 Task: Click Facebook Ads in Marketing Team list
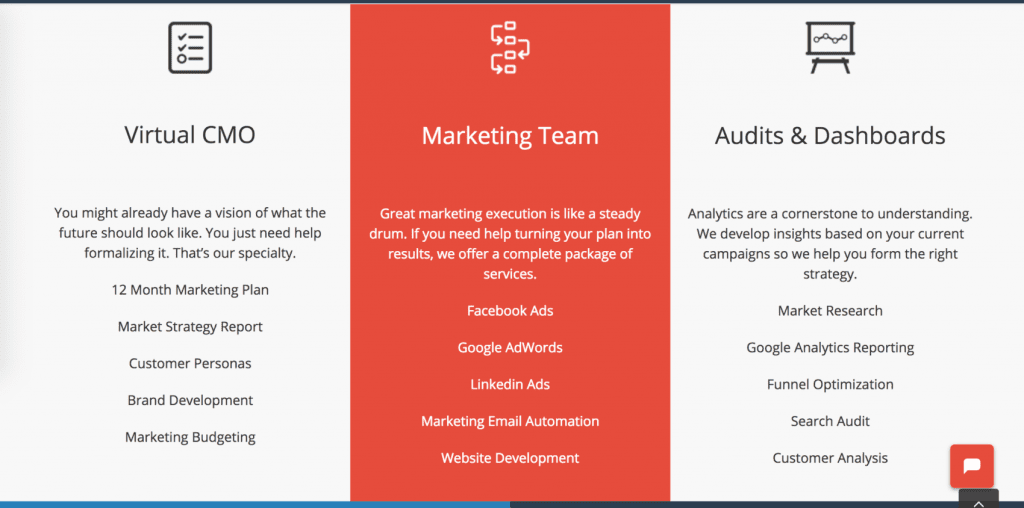(510, 311)
